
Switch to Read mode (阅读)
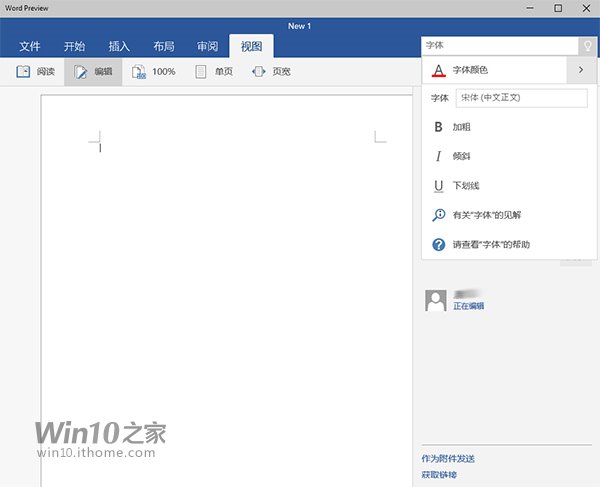36,72
